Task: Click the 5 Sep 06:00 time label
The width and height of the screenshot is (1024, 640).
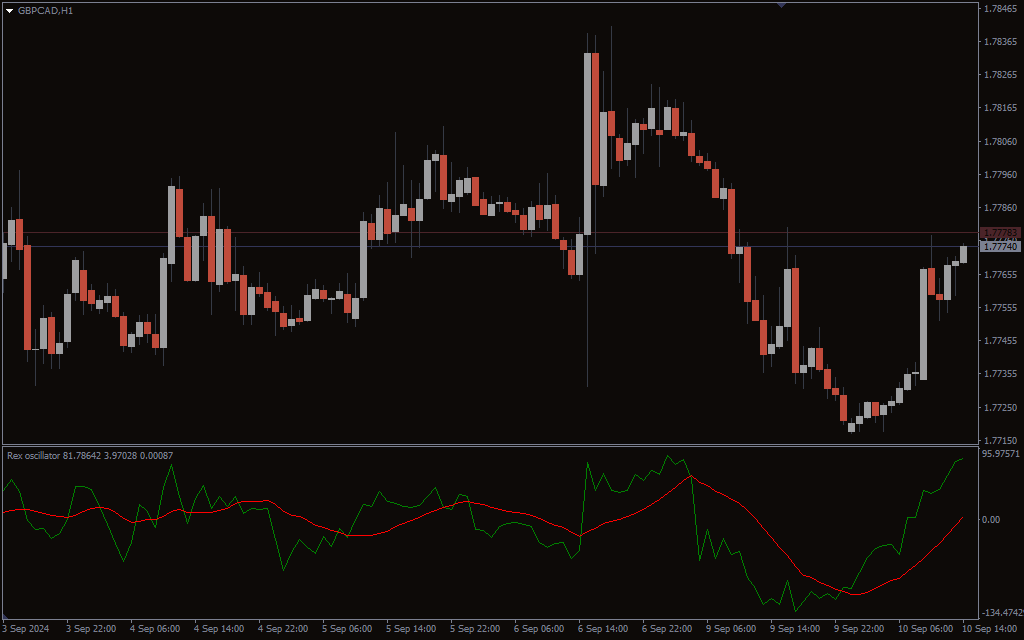Action: (347, 629)
